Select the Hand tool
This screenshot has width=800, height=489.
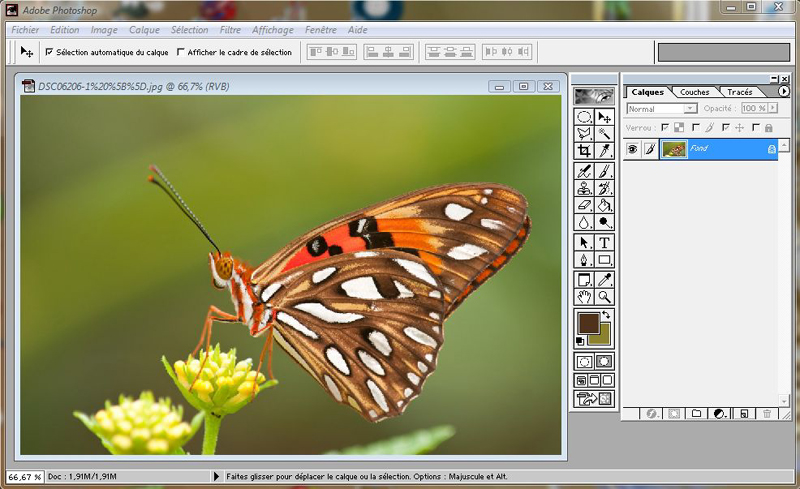point(584,297)
